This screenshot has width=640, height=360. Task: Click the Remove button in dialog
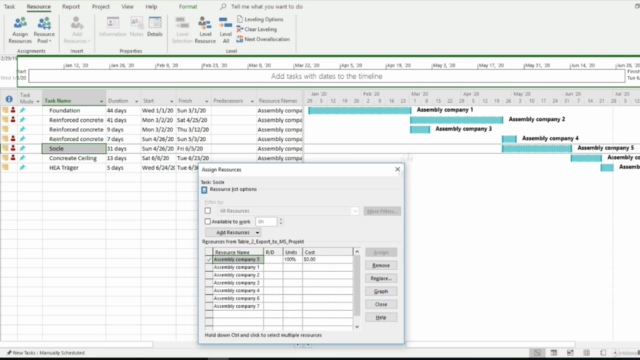coord(381,265)
